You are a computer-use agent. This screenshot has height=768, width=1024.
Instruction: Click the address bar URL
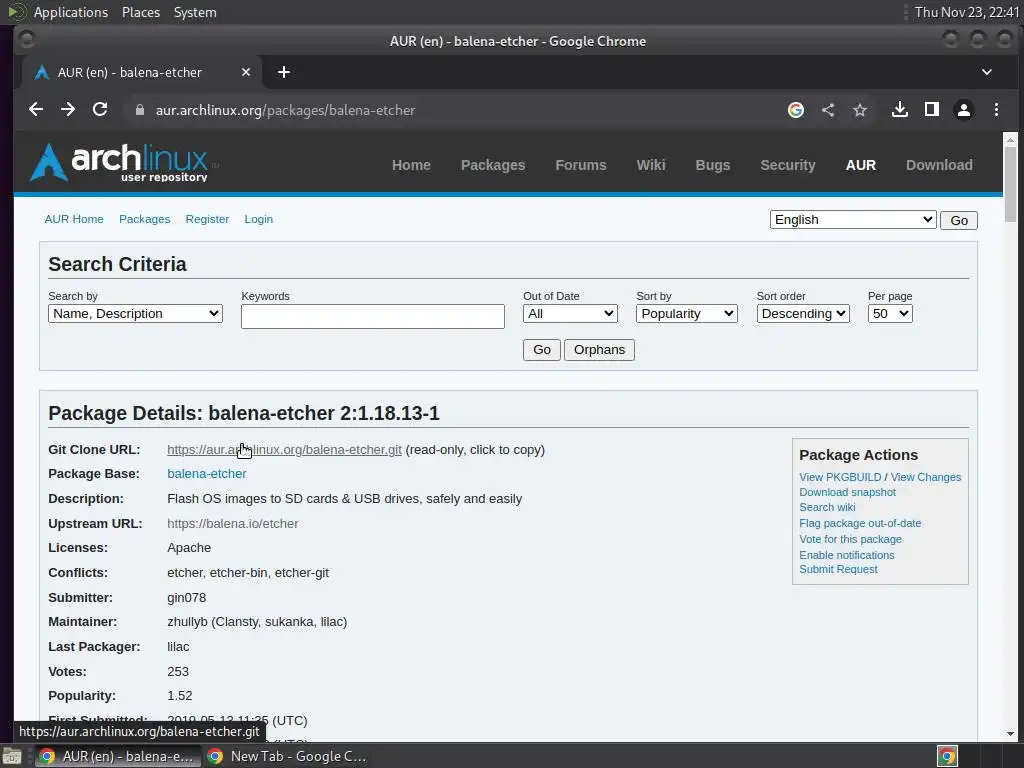click(285, 110)
